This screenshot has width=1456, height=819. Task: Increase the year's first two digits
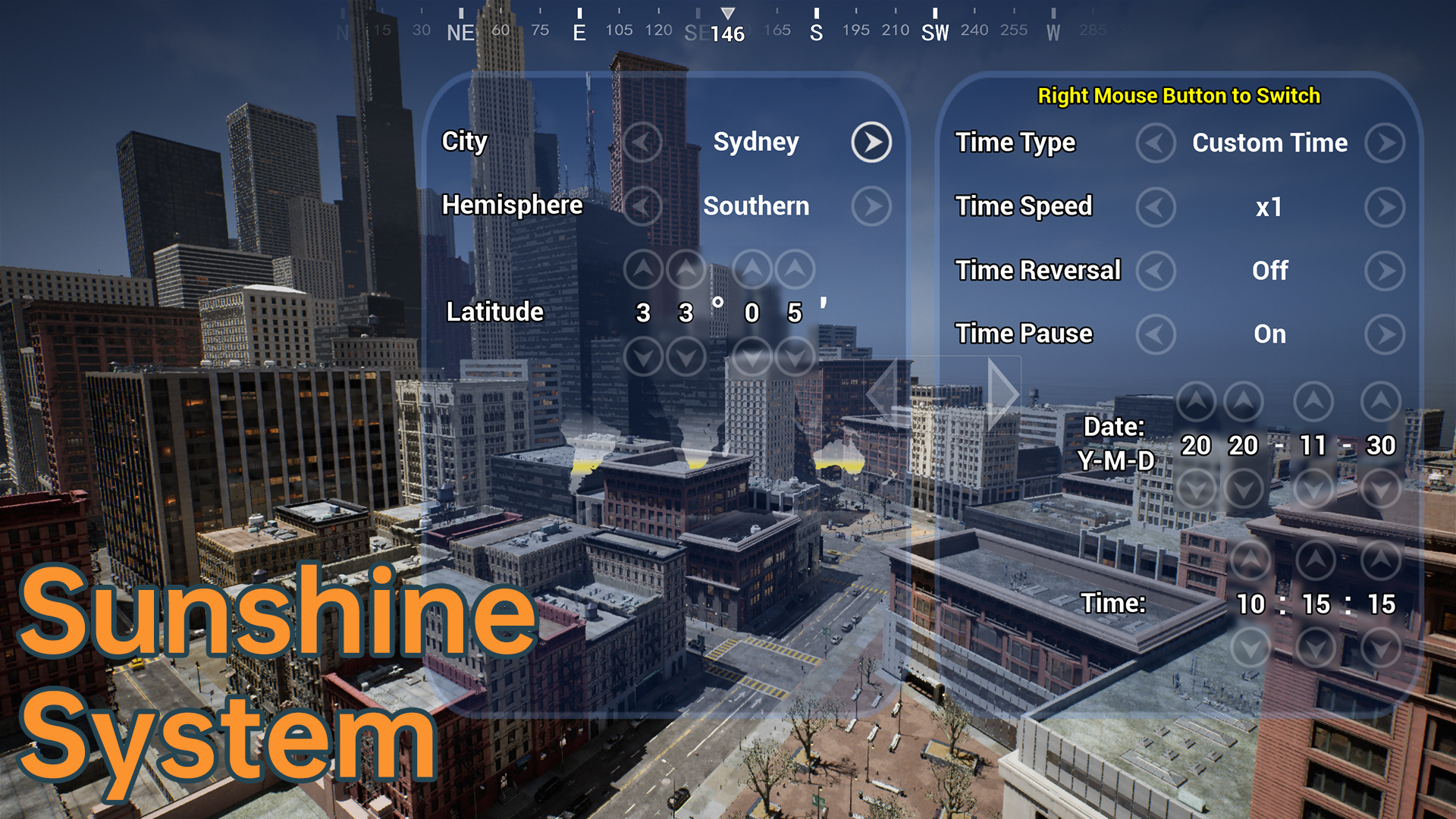coord(1197,401)
